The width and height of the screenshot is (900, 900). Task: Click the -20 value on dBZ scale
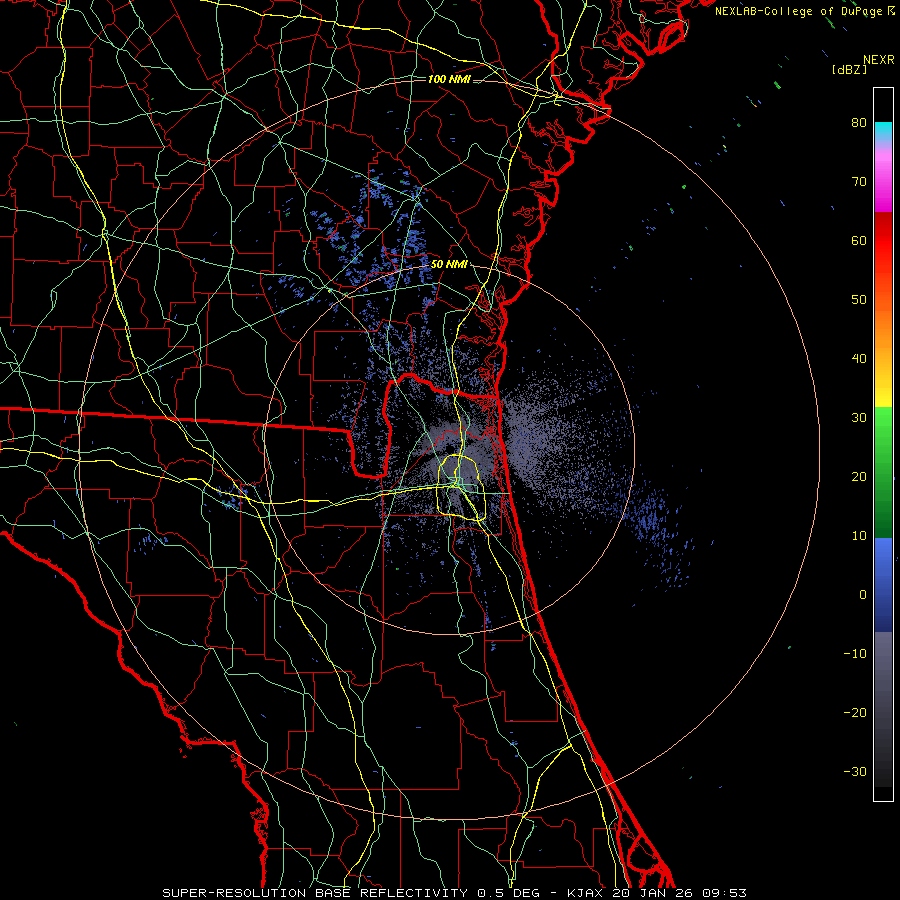pos(855,713)
